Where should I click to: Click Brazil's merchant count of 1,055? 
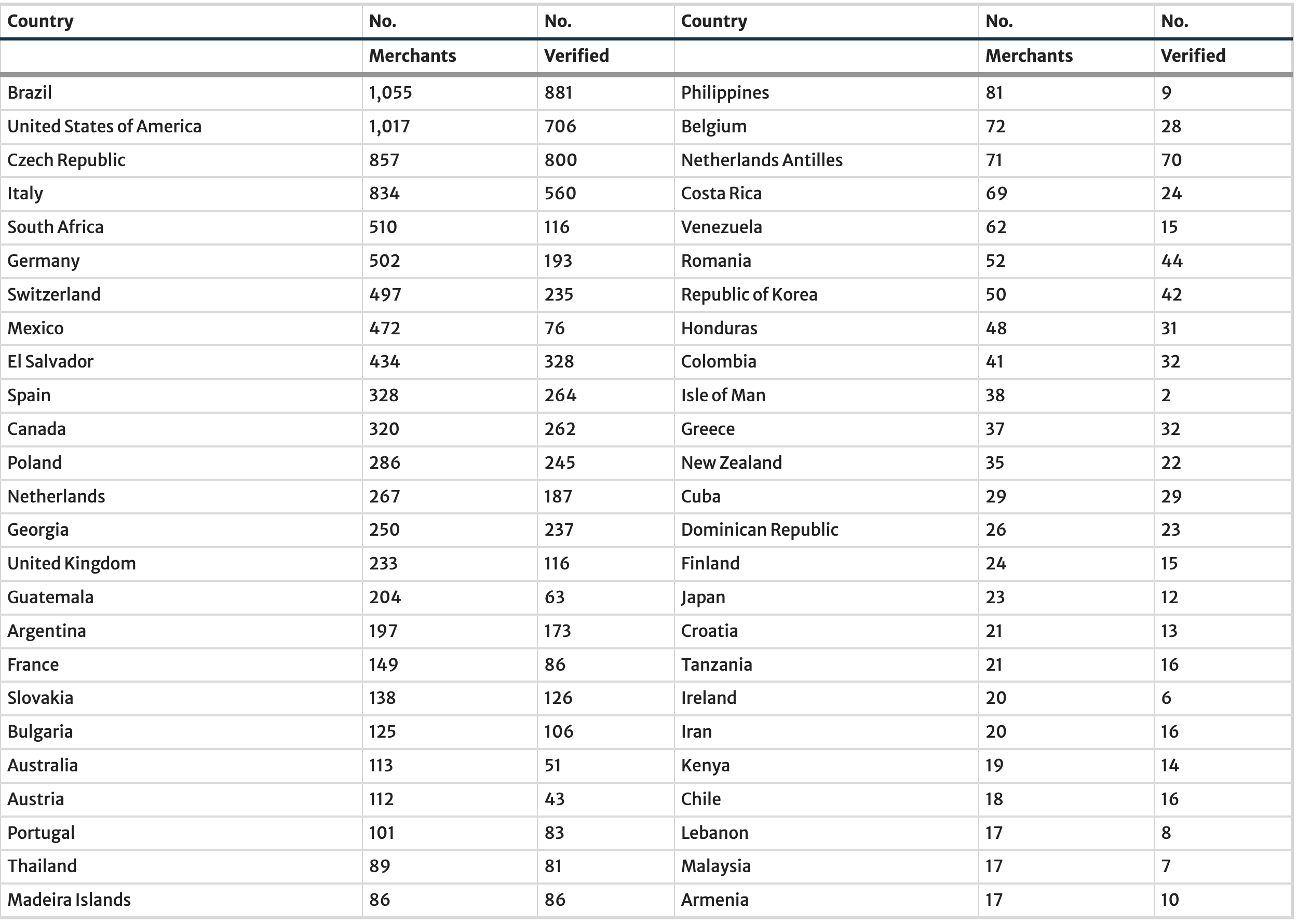pyautogui.click(x=390, y=92)
